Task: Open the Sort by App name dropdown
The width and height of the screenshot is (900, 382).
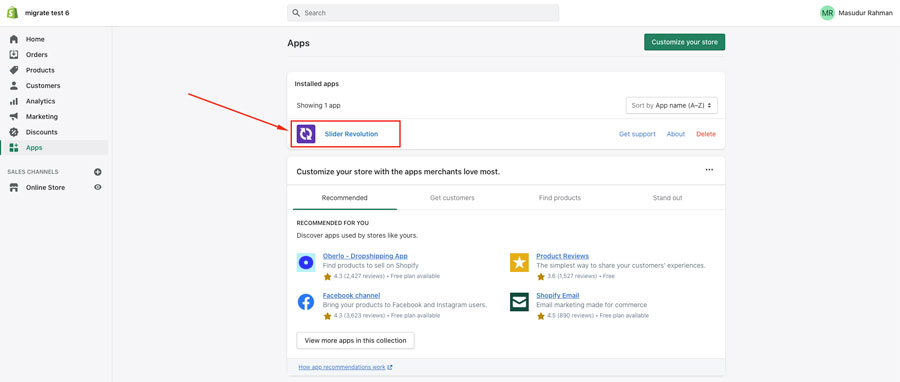Action: 672,106
